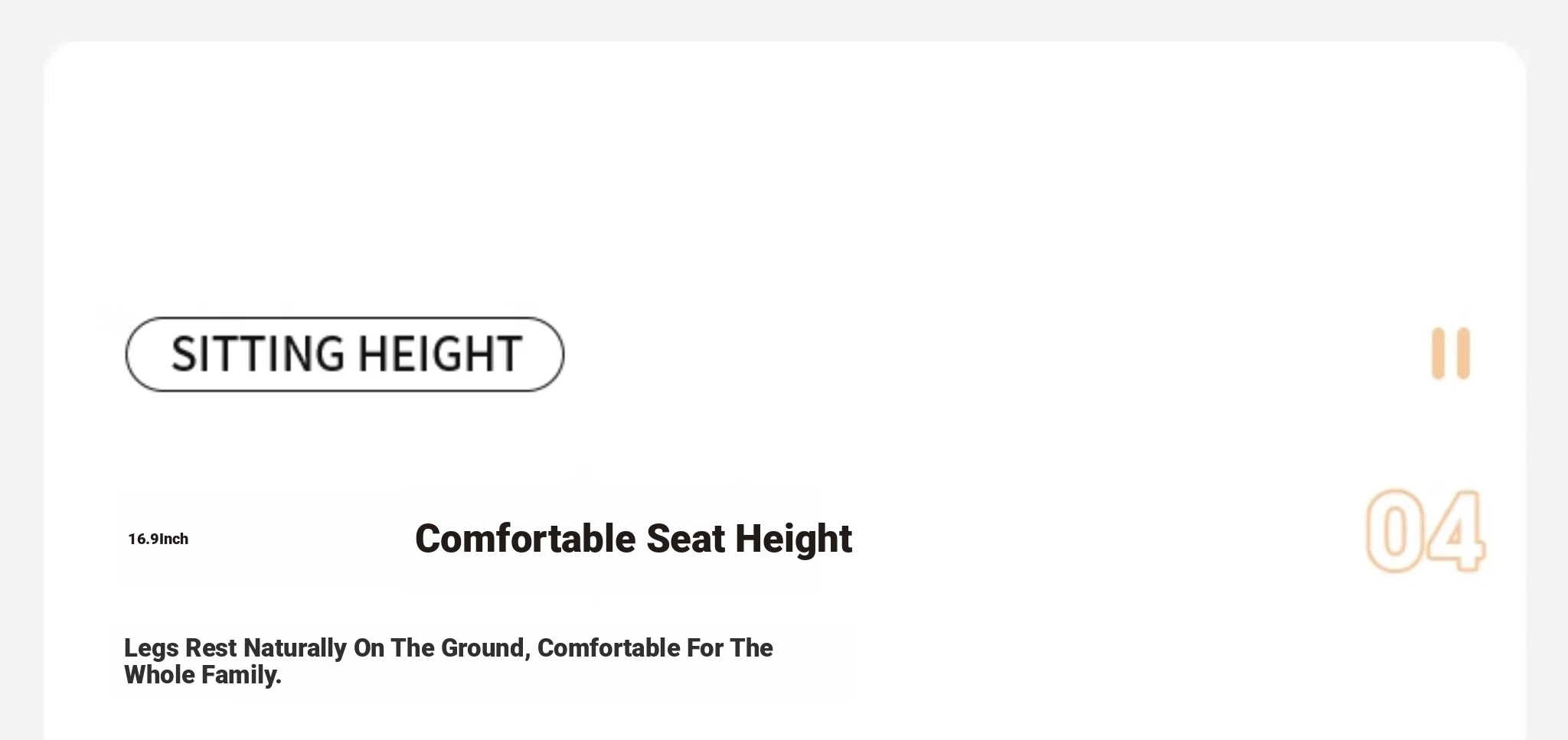Screen dimensions: 1568x740
Task: Click the word Comfortable in the bold heading
Action: 525,539
